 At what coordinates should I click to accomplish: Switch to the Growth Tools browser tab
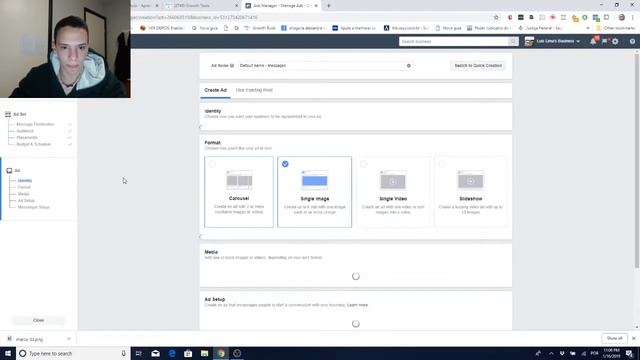tap(200, 6)
